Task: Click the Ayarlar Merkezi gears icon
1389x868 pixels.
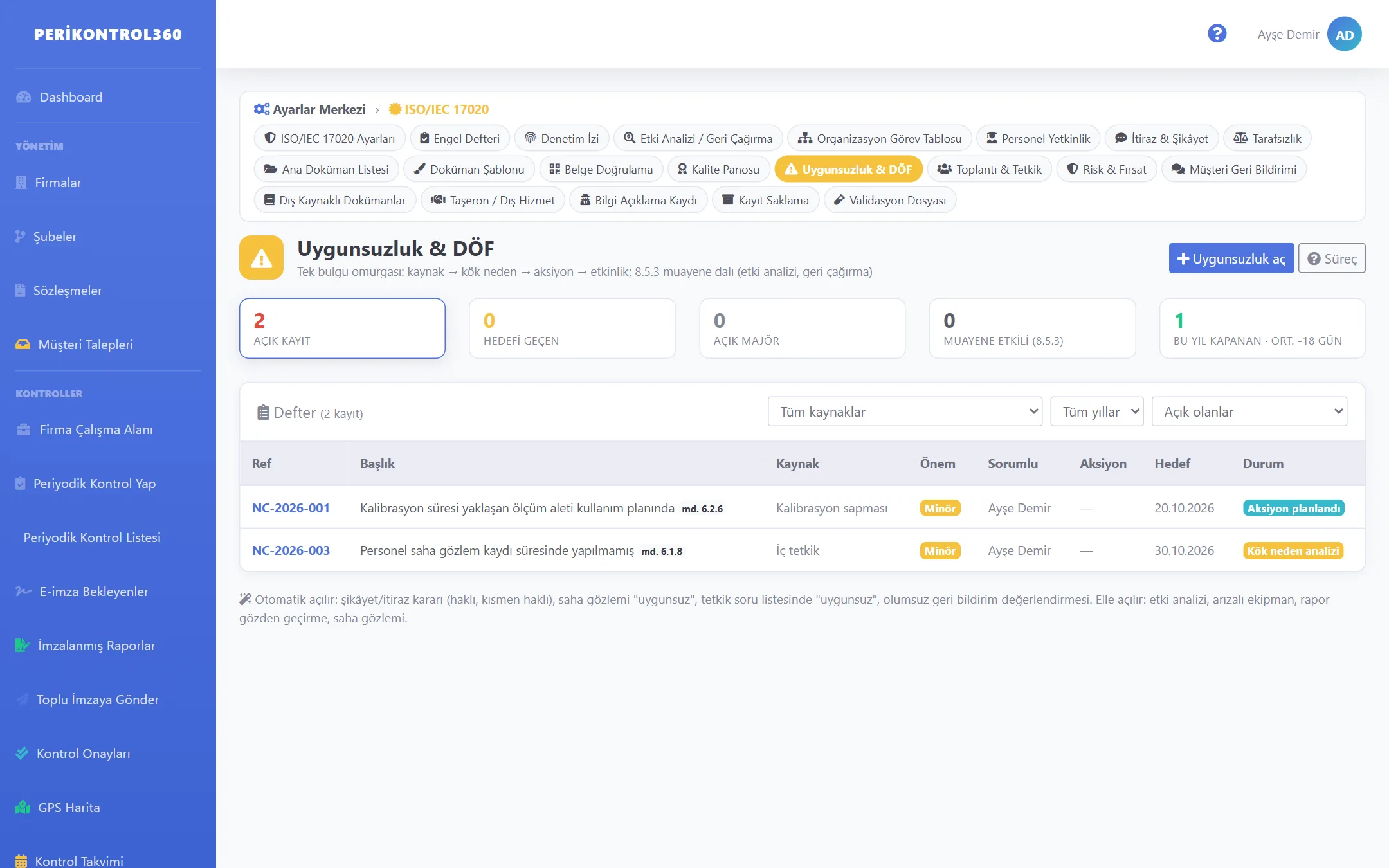Action: [x=261, y=109]
